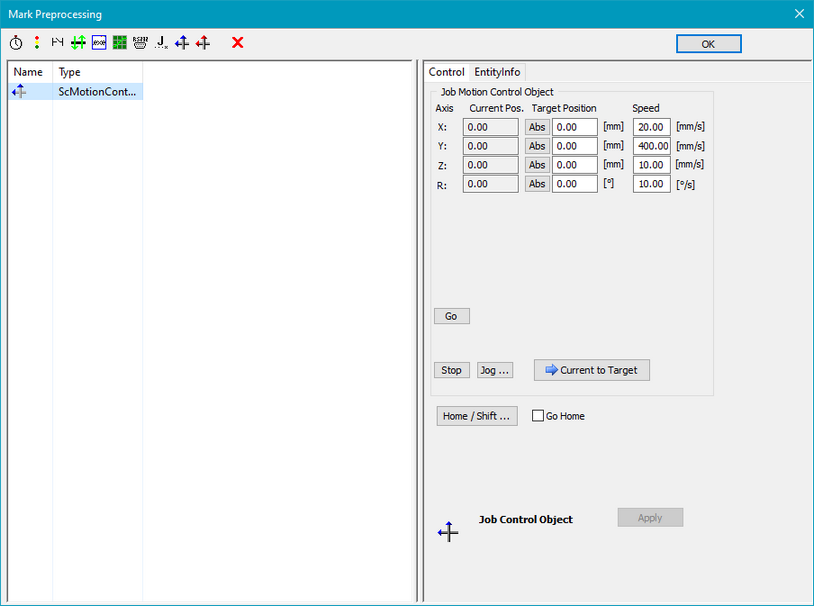Image resolution: width=814 pixels, height=606 pixels.
Task: Click the stopwatch timer icon in toolbar
Action: [16, 43]
